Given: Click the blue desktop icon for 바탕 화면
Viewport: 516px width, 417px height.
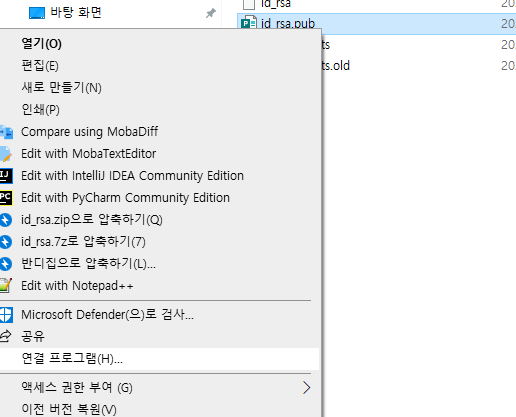Looking at the screenshot, I should pos(37,13).
